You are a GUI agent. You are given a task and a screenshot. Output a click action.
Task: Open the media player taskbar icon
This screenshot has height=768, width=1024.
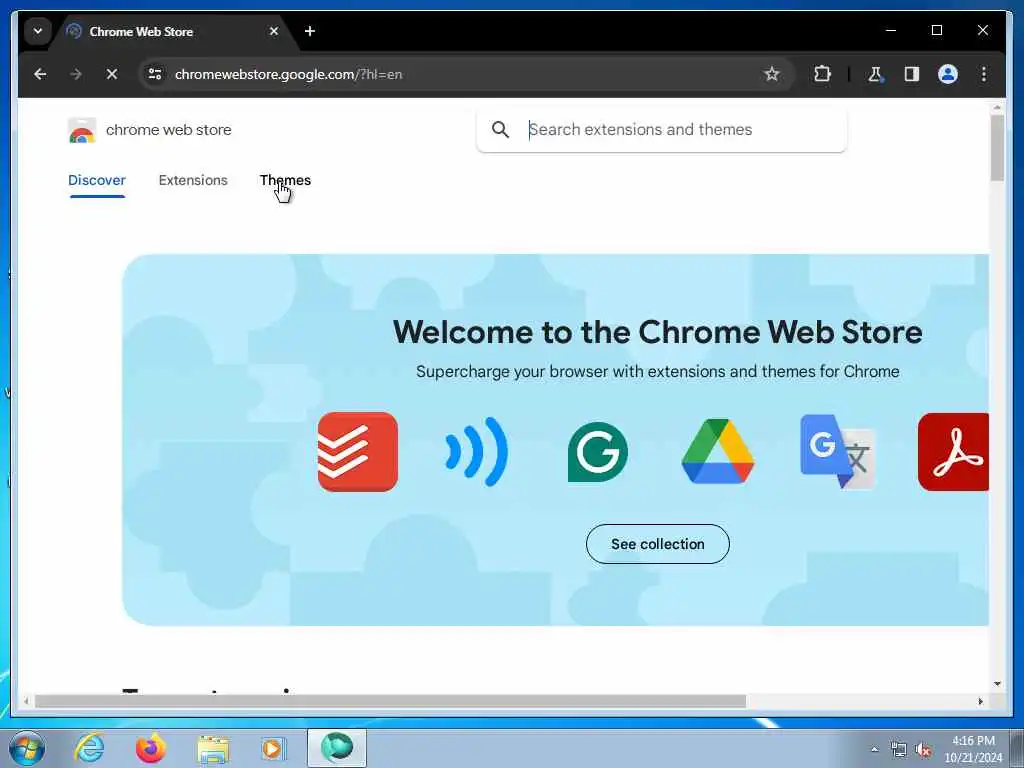coord(273,748)
